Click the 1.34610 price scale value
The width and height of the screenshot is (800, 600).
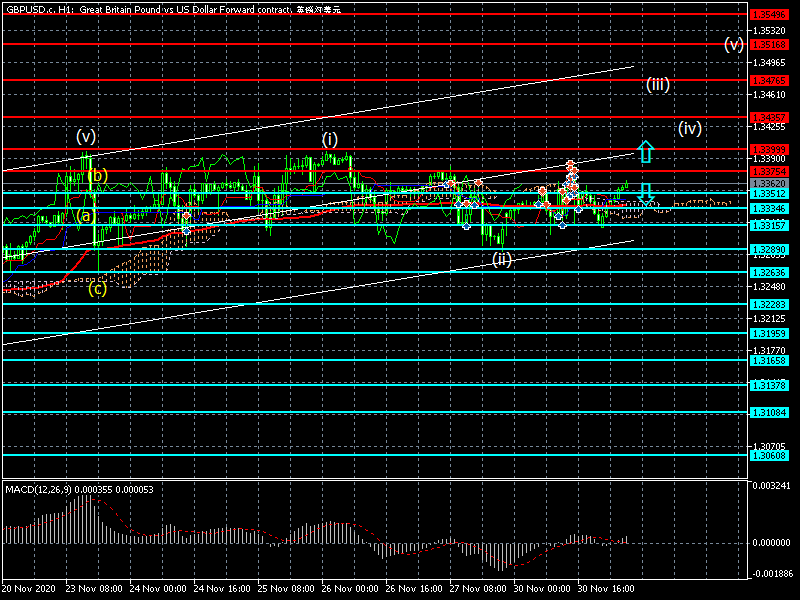769,95
